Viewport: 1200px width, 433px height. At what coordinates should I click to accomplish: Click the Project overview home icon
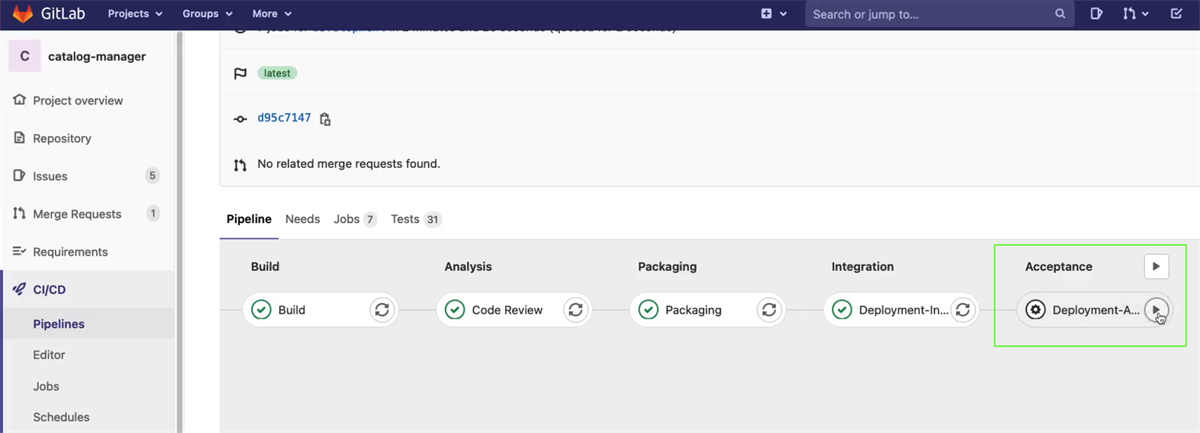18,100
